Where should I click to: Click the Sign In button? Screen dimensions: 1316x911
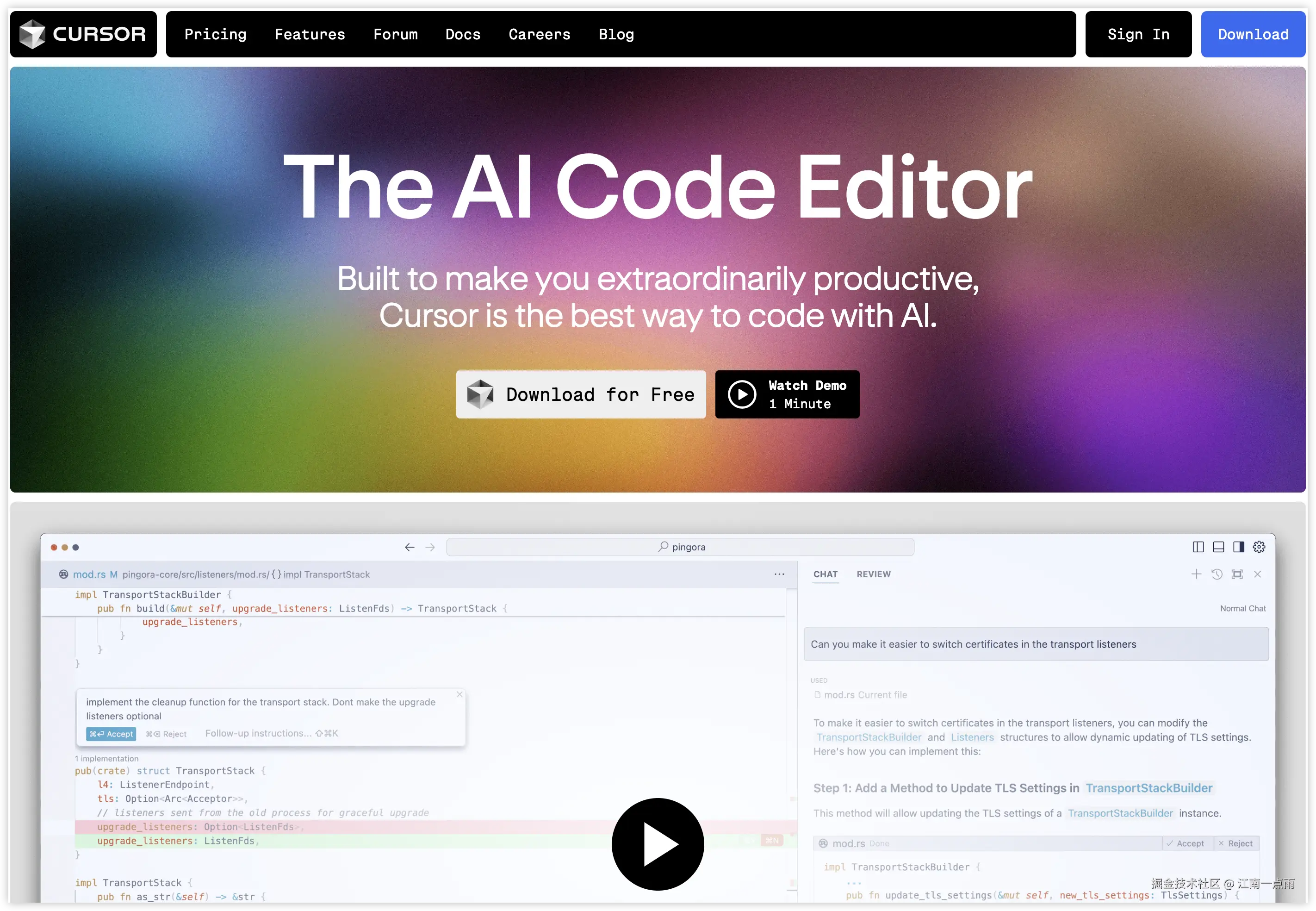click(x=1138, y=34)
